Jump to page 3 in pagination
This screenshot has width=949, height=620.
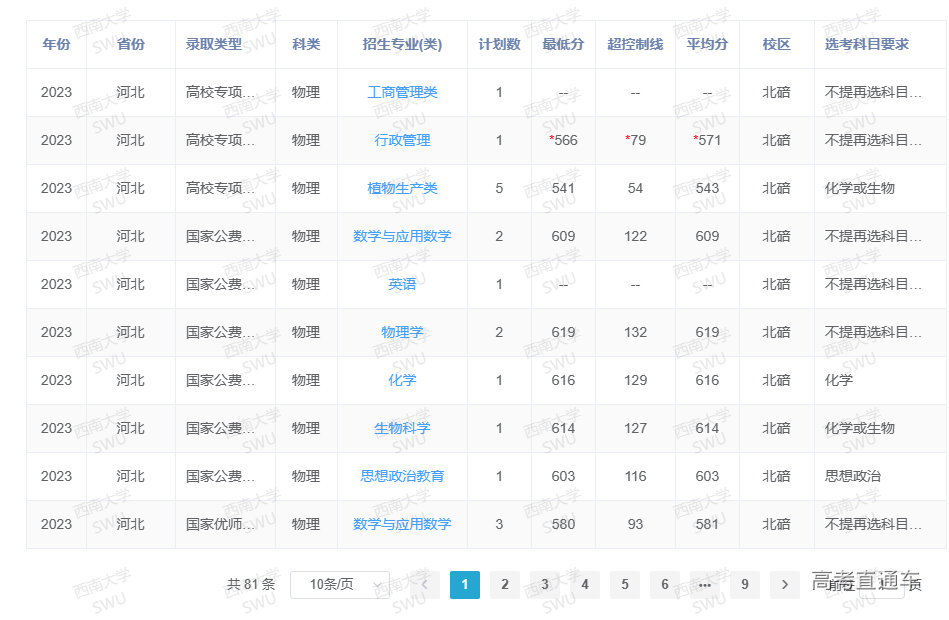tap(545, 585)
